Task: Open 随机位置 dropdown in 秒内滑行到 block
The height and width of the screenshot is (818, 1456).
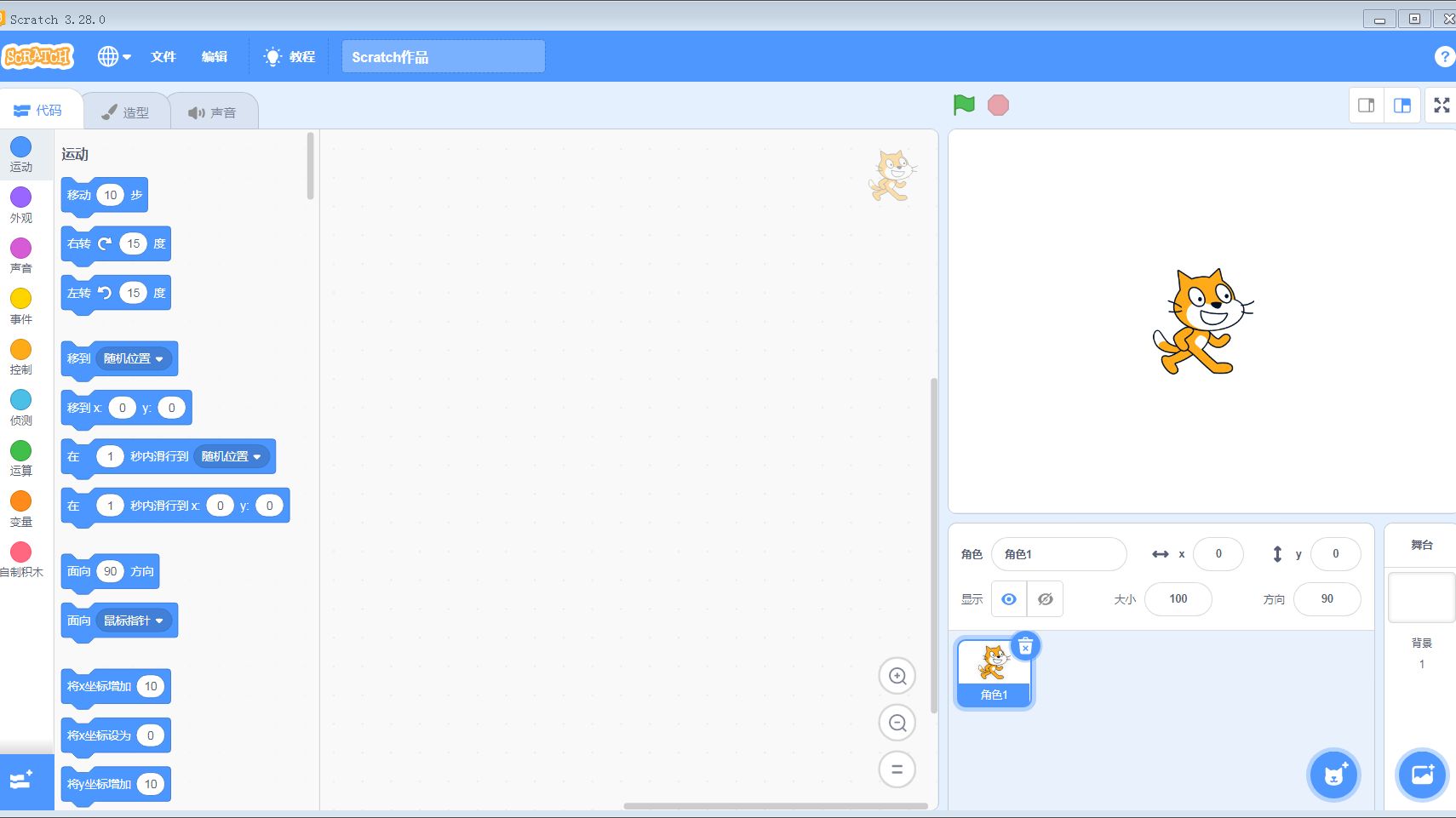Action: [x=232, y=456]
